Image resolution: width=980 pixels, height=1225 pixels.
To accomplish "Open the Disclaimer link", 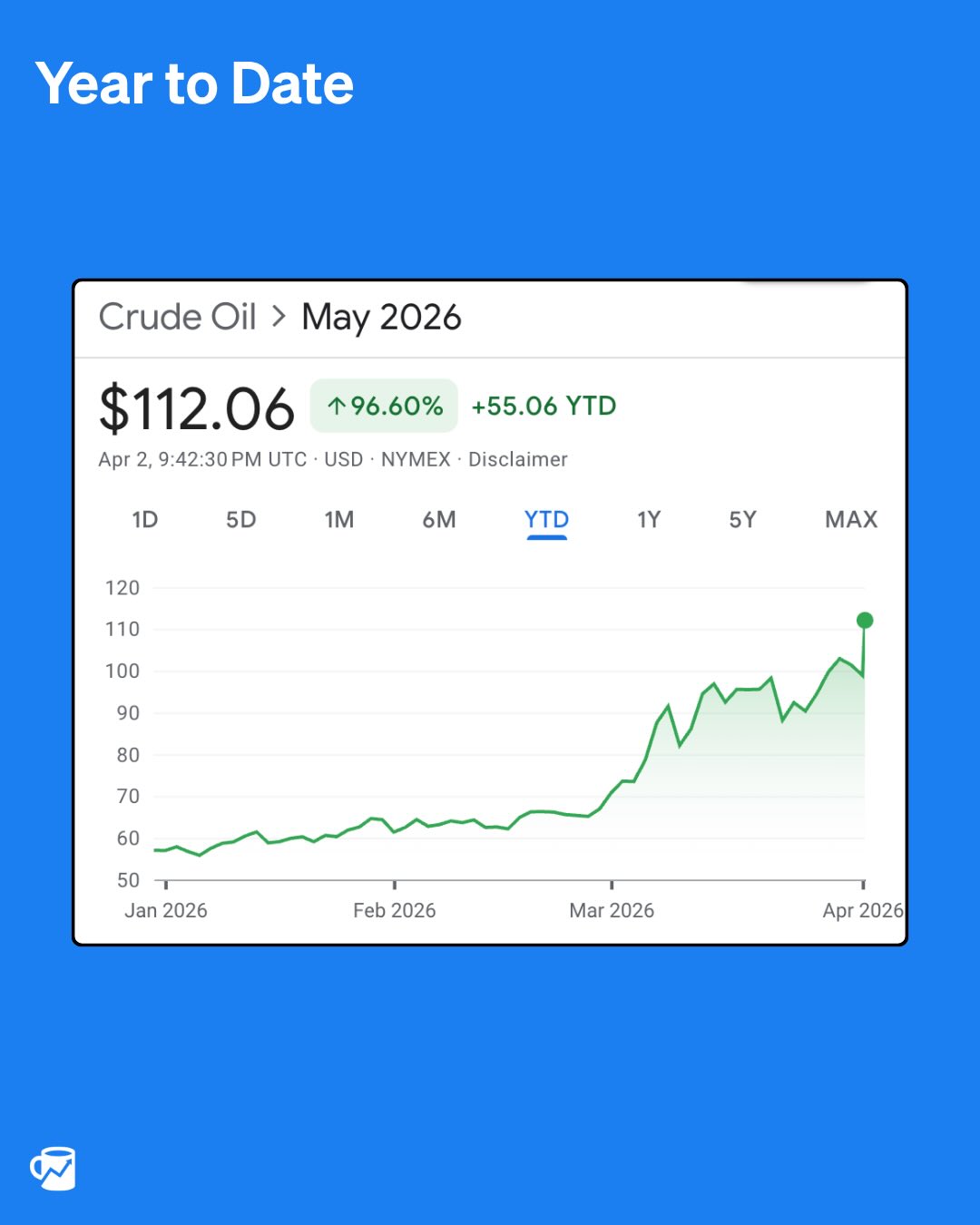I will (x=518, y=459).
